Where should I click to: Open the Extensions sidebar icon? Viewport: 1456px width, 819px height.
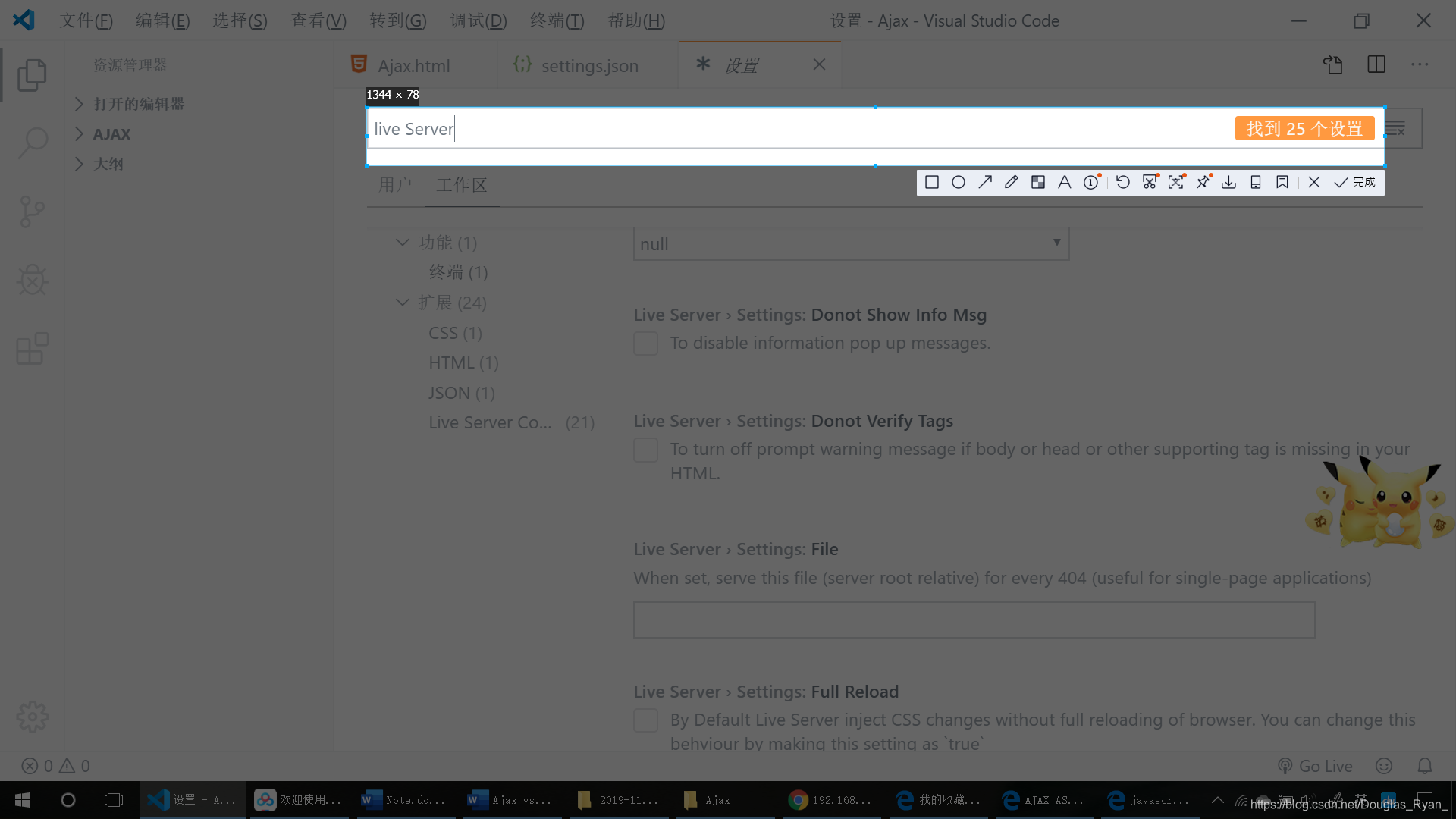[32, 349]
